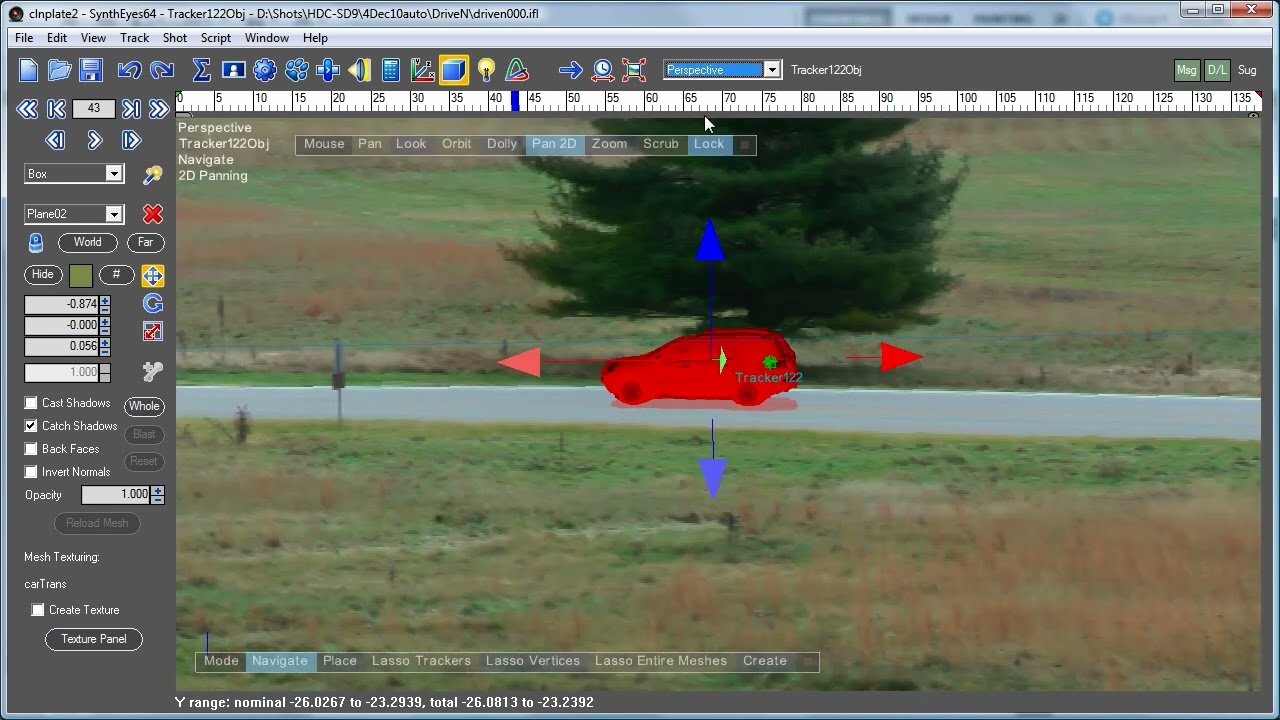
Task: Open the Shot menu
Action: [175, 38]
